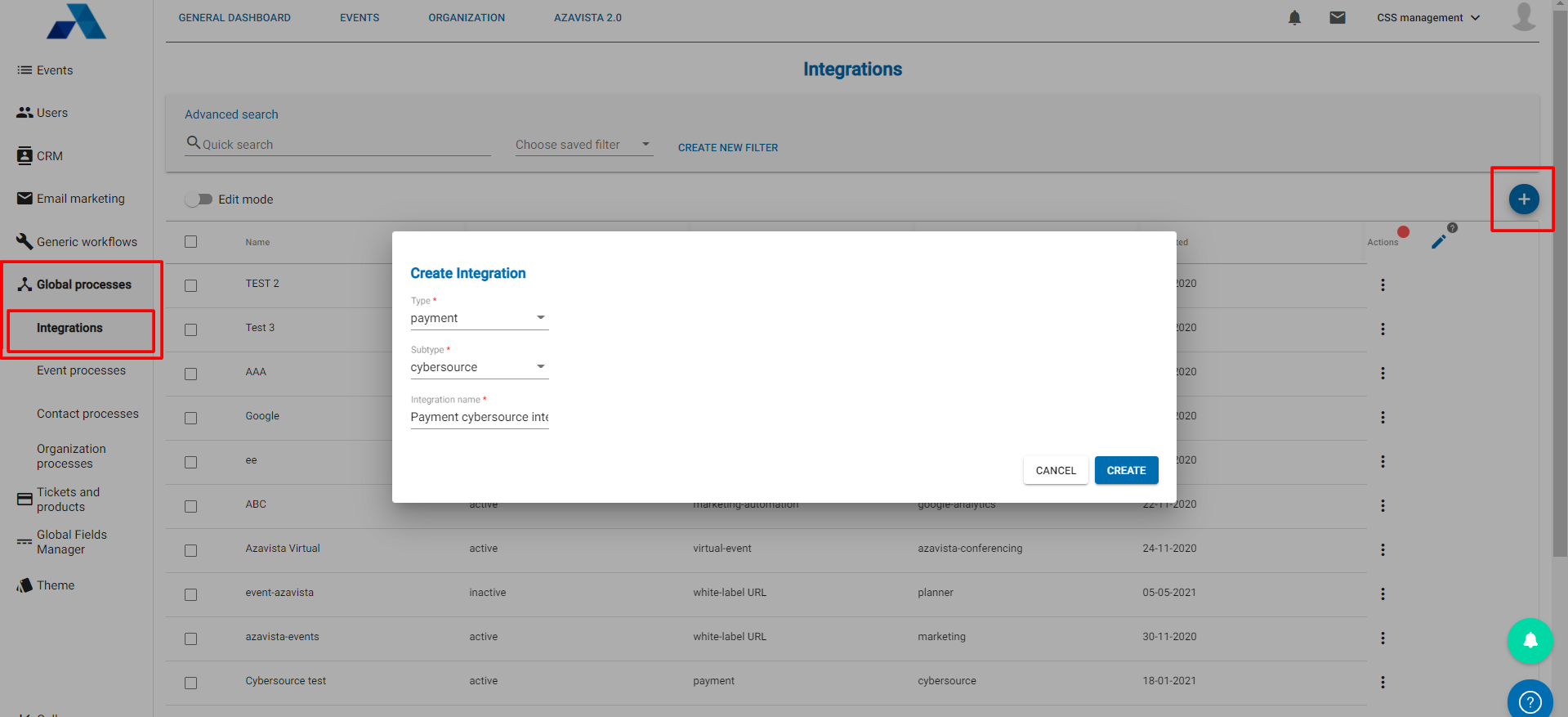Check the event-azavista row checkbox
The height and width of the screenshot is (717, 1568).
[x=191, y=595]
